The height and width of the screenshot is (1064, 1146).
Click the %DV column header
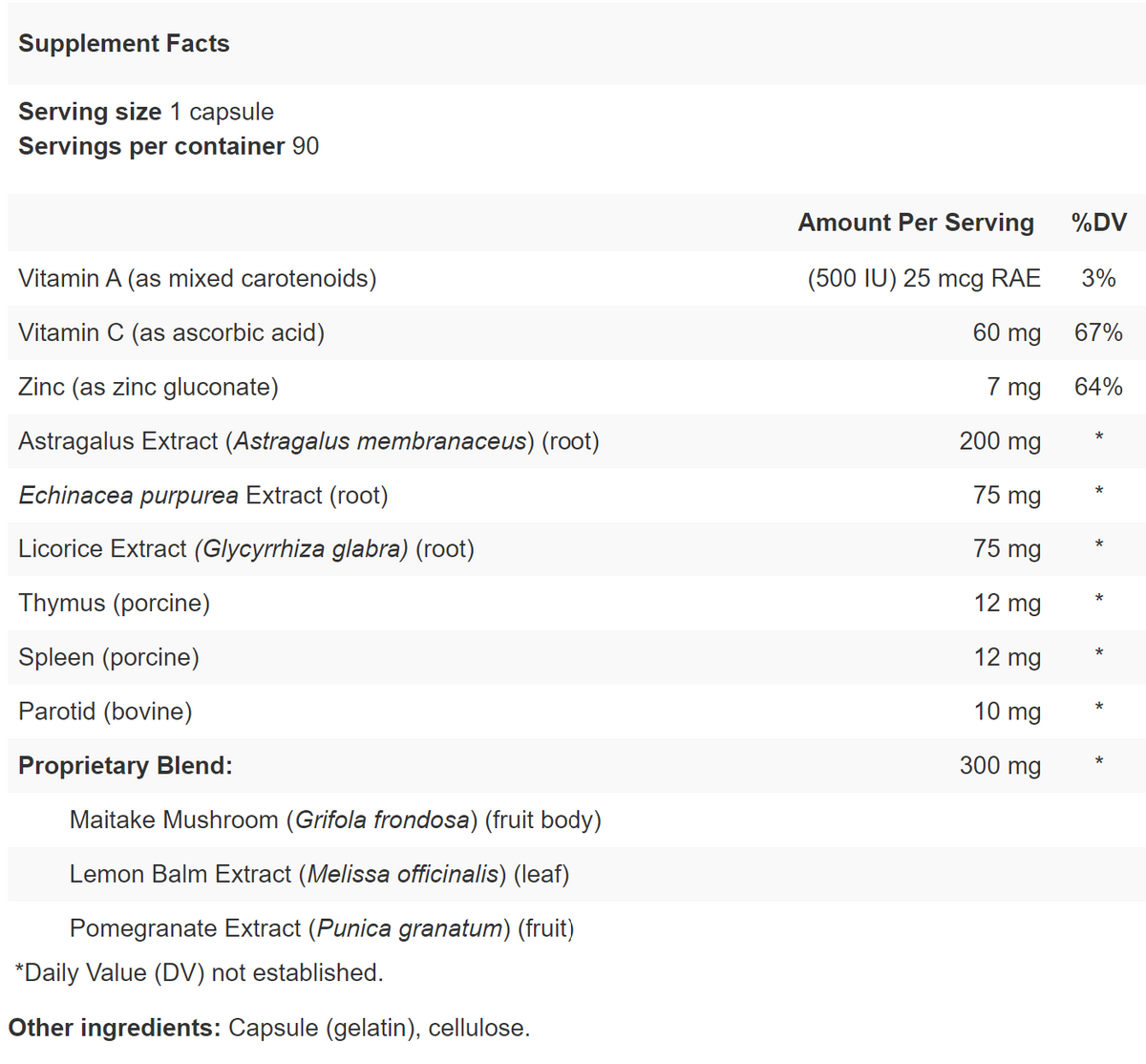pyautogui.click(x=1098, y=223)
